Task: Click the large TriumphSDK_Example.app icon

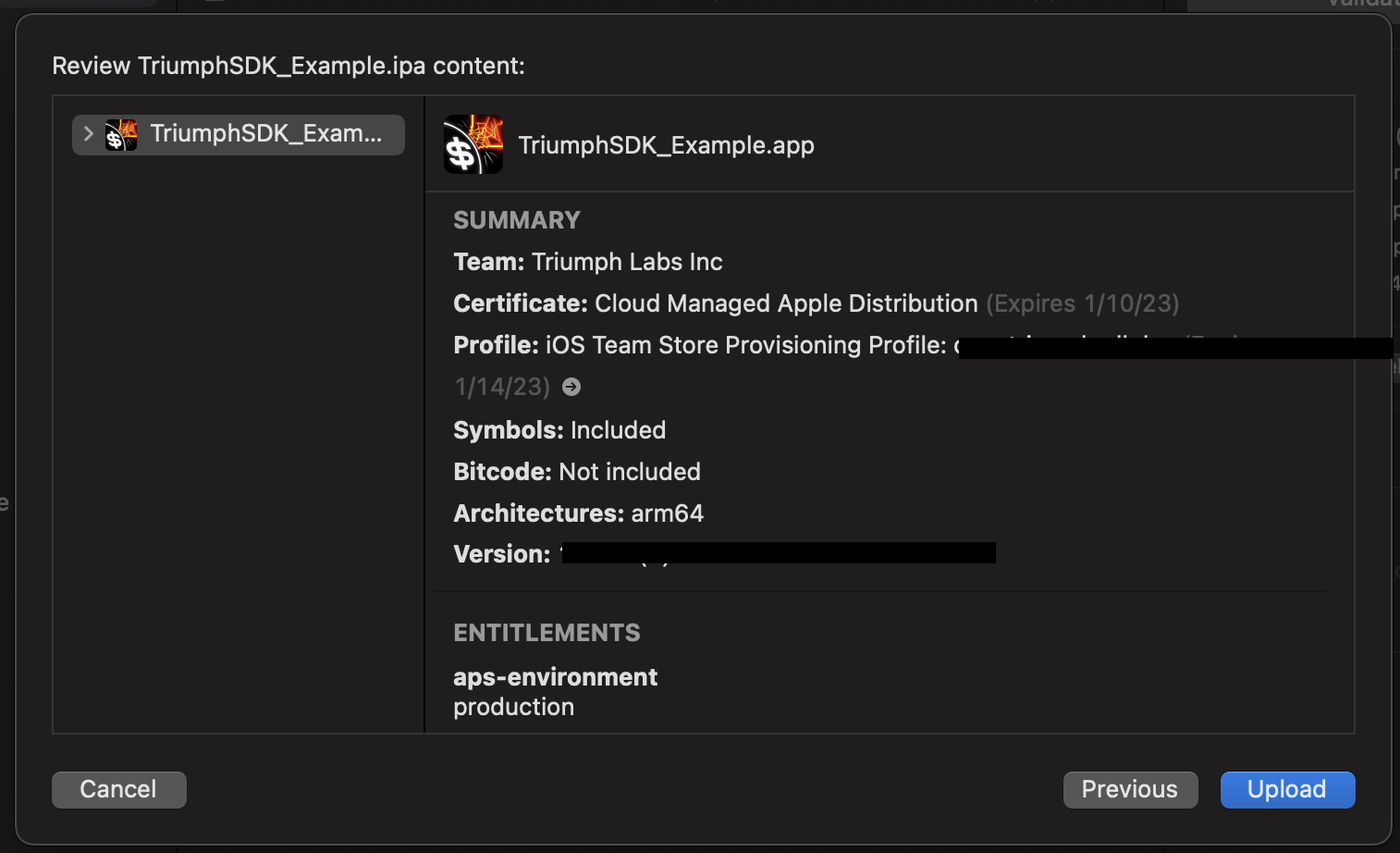Action: (x=473, y=144)
